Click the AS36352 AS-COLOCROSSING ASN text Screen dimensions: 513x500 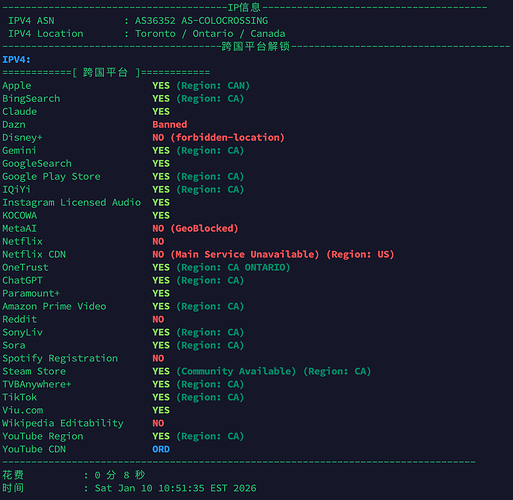(x=201, y=21)
